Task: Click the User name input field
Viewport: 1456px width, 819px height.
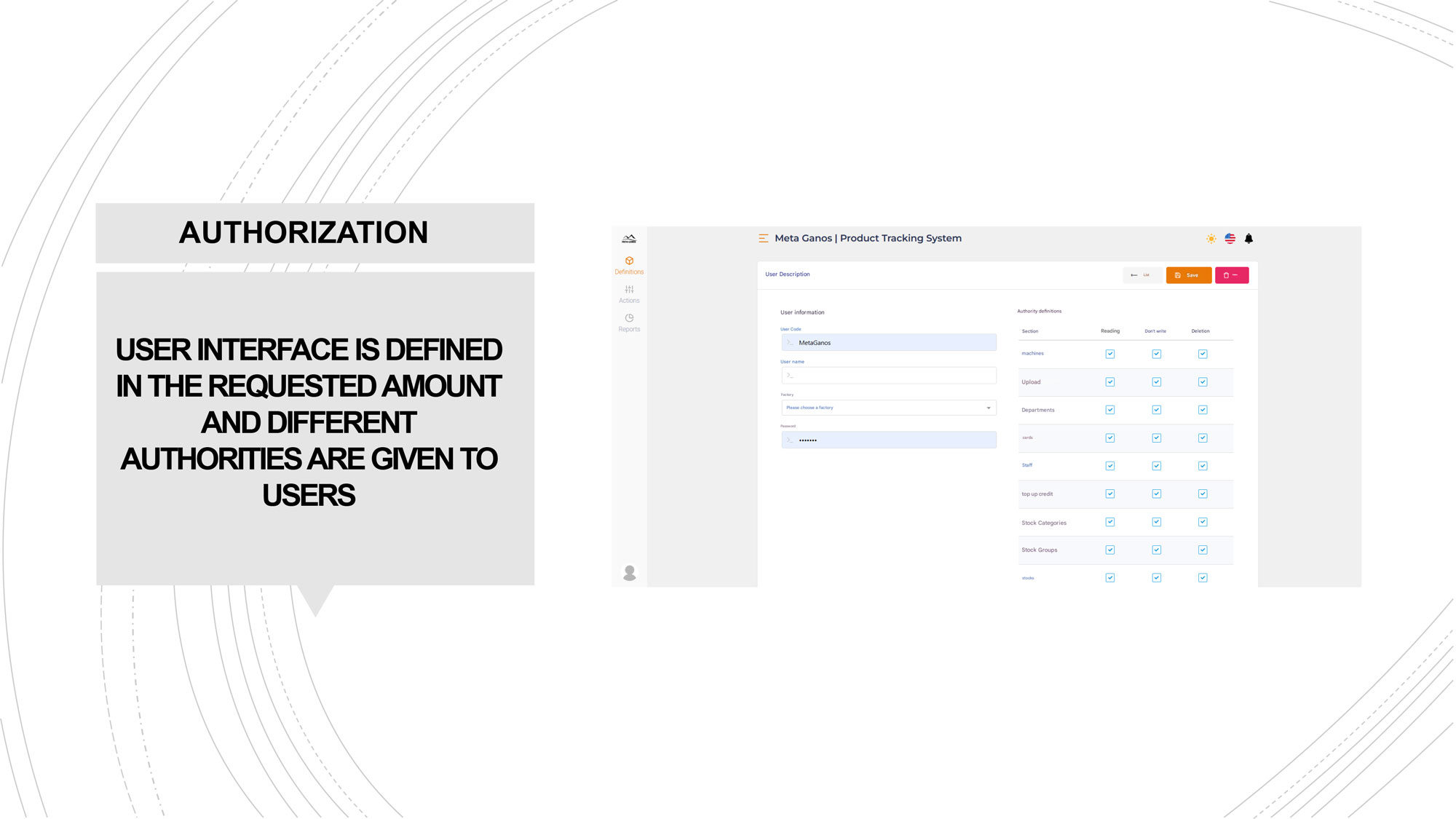Action: coord(889,375)
